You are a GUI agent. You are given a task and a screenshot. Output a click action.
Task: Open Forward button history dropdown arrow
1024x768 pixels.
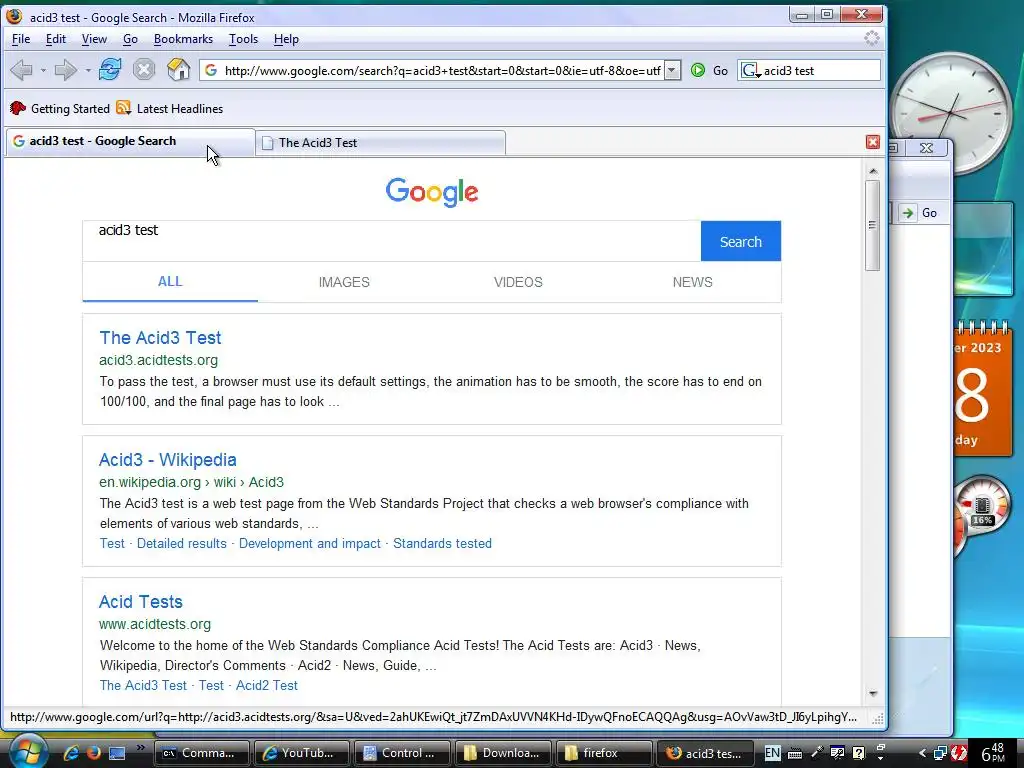[88, 71]
